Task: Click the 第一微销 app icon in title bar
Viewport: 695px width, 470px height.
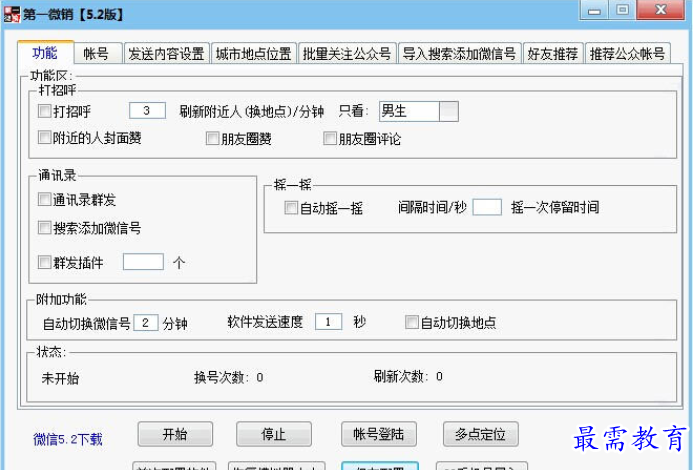Action: click(x=12, y=14)
